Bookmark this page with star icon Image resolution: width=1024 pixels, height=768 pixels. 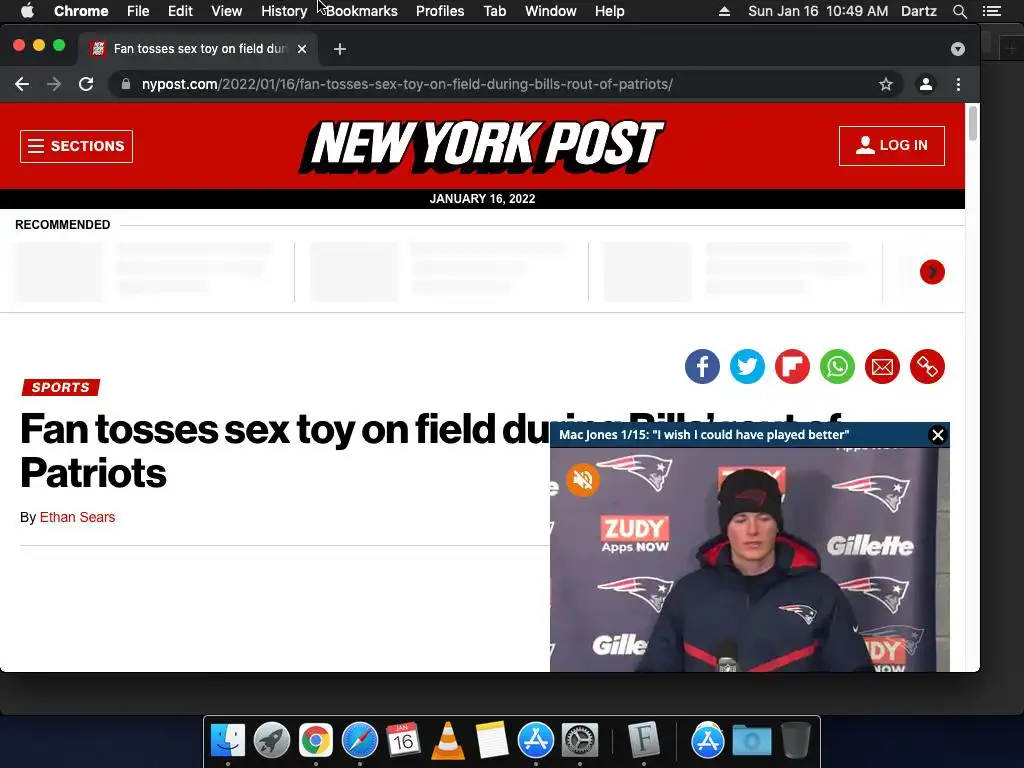(886, 84)
